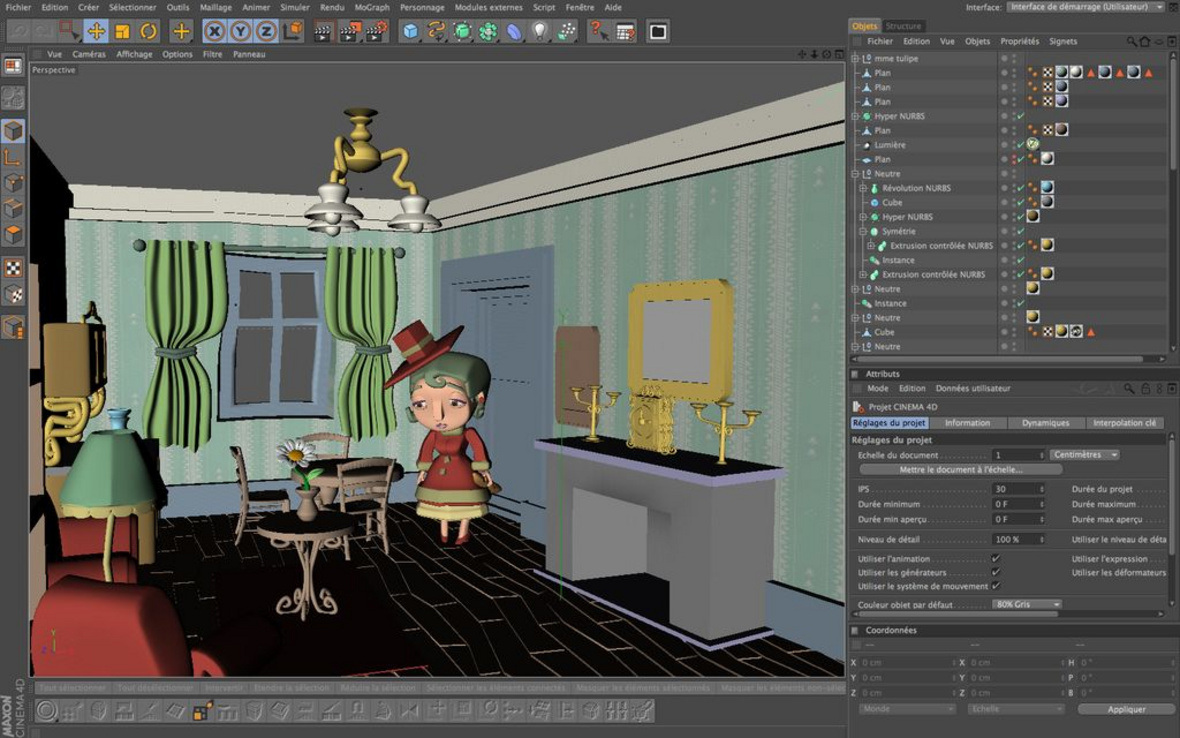Click the cube primitive object icon
The width and height of the screenshot is (1180, 738).
(x=410, y=31)
